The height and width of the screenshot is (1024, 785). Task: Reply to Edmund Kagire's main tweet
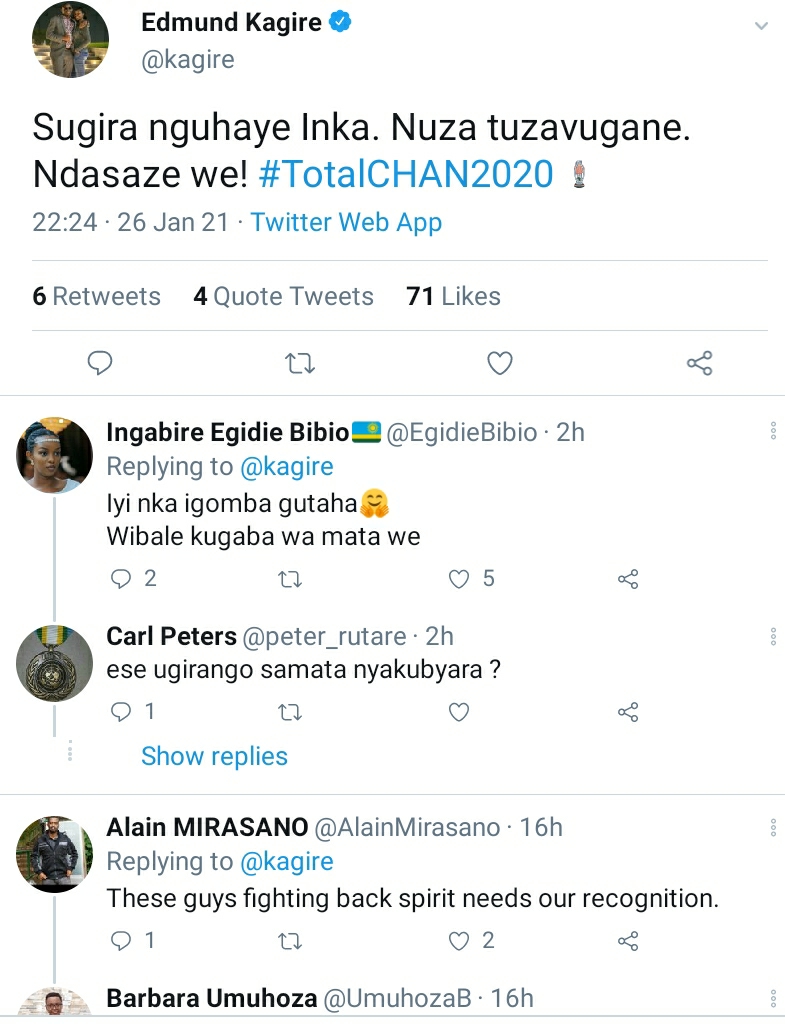(99, 363)
